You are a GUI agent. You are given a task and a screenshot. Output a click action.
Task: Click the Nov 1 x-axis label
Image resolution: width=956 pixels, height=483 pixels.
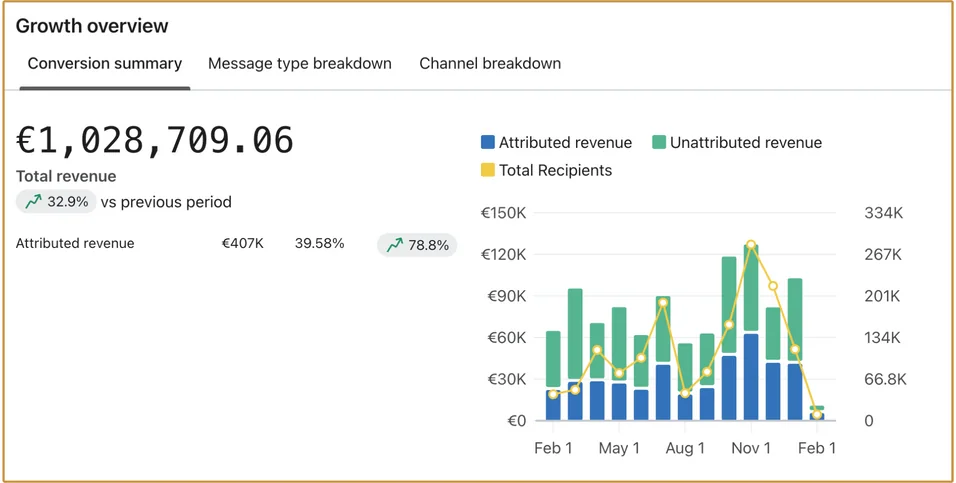point(751,448)
